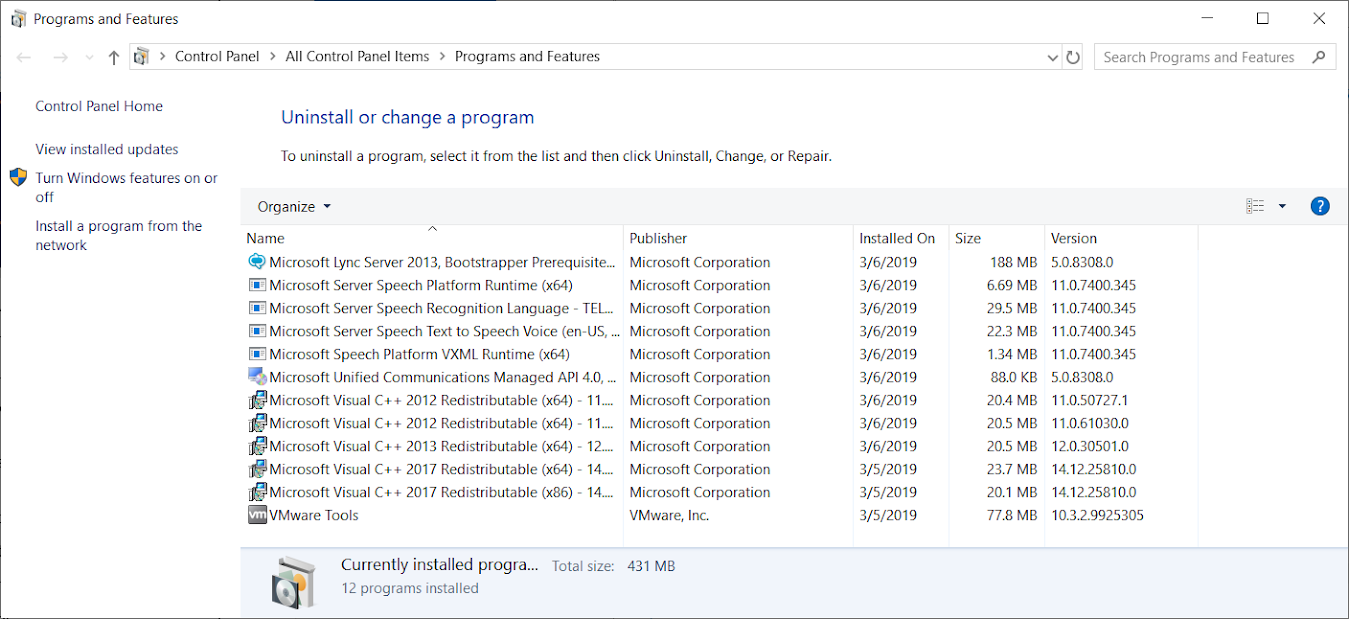1349x619 pixels.
Task: Click the Server Speech Recognition Language program icon
Action: point(257,308)
